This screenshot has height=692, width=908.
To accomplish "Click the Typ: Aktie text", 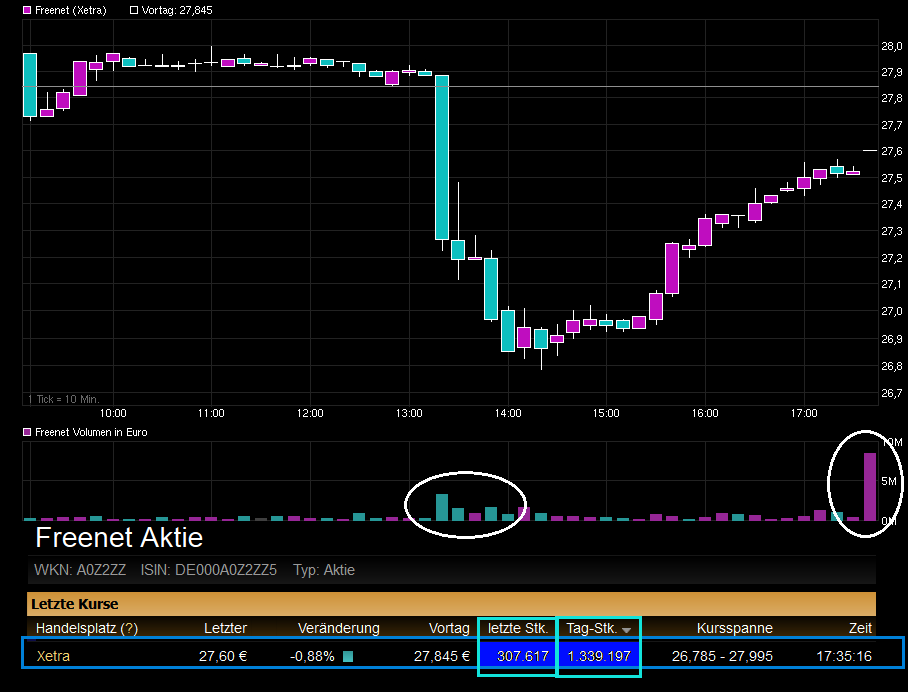I will point(324,570).
